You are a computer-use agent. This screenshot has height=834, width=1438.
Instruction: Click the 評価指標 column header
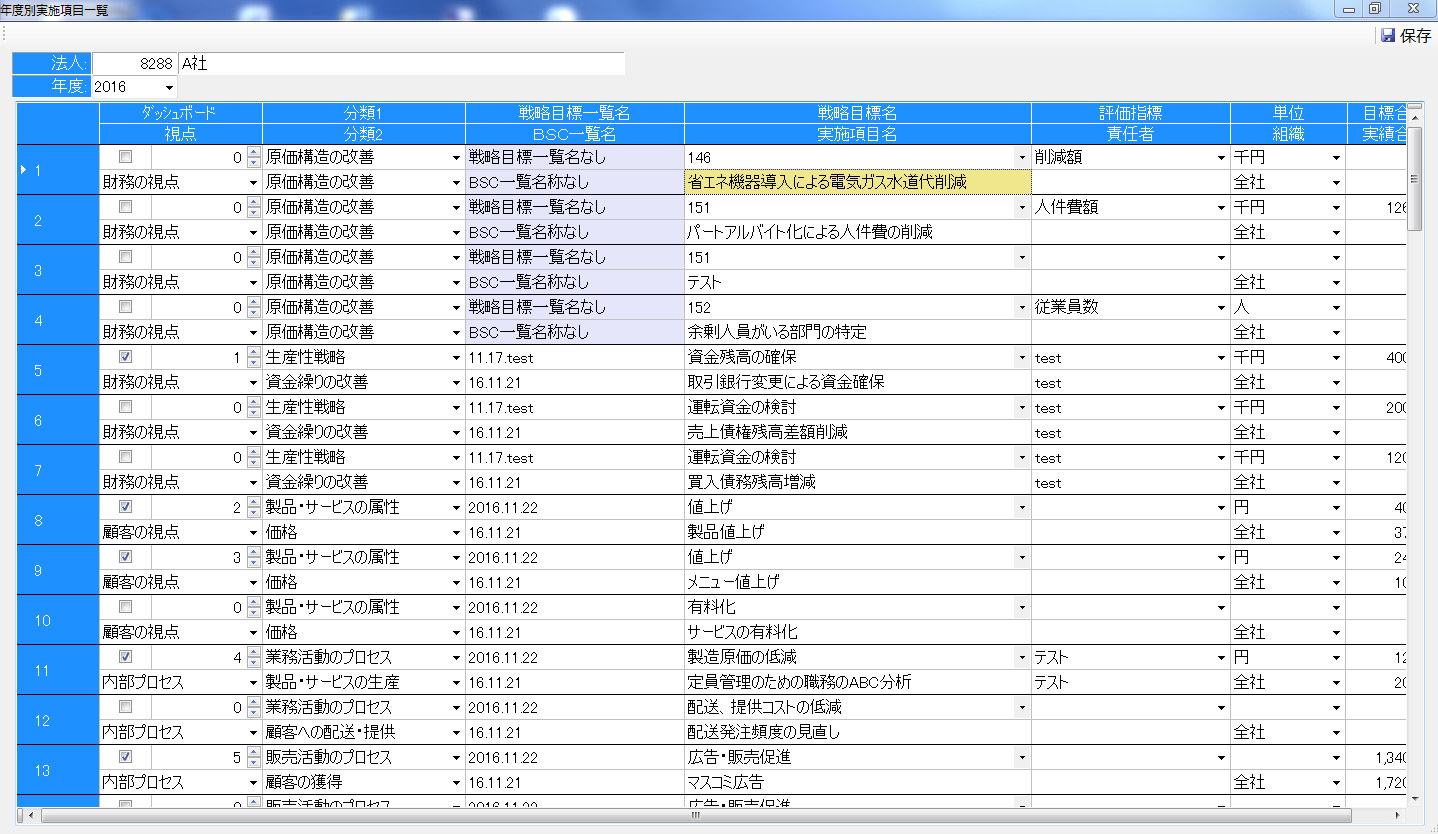tap(1130, 113)
